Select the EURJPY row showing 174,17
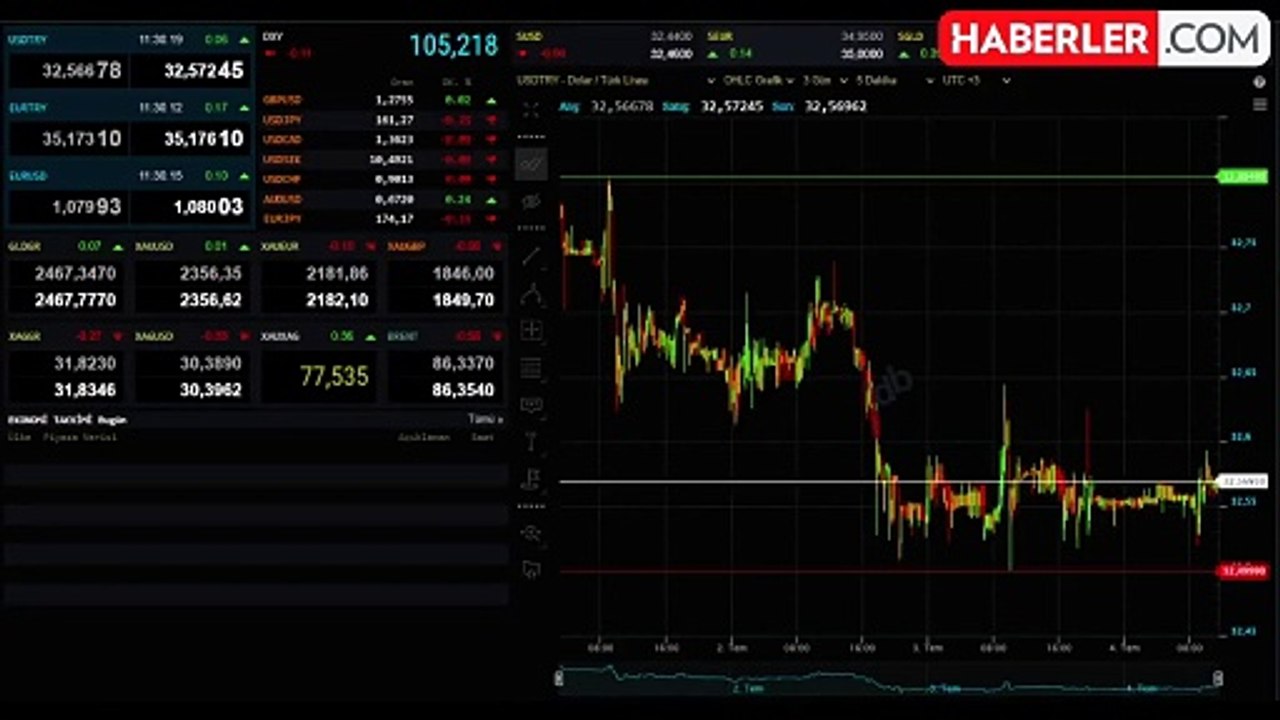 point(380,218)
